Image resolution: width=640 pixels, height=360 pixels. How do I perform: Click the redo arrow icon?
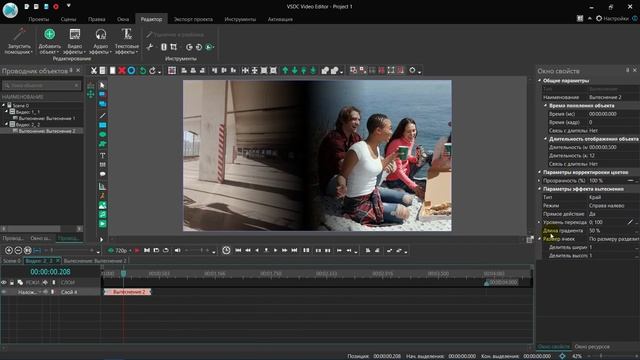pyautogui.click(x=152, y=71)
